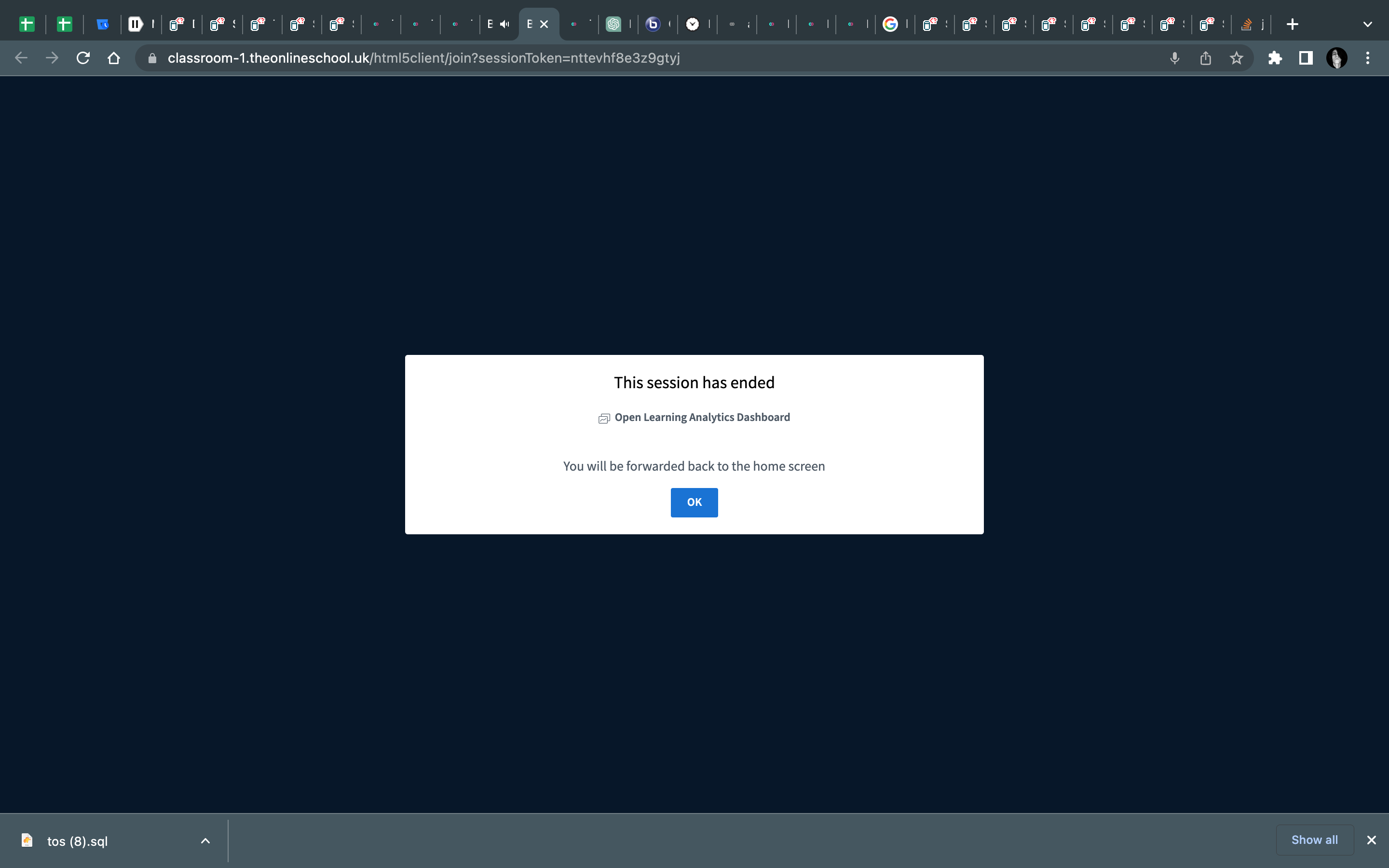
Task: Open the side panel icon
Action: point(1304,58)
